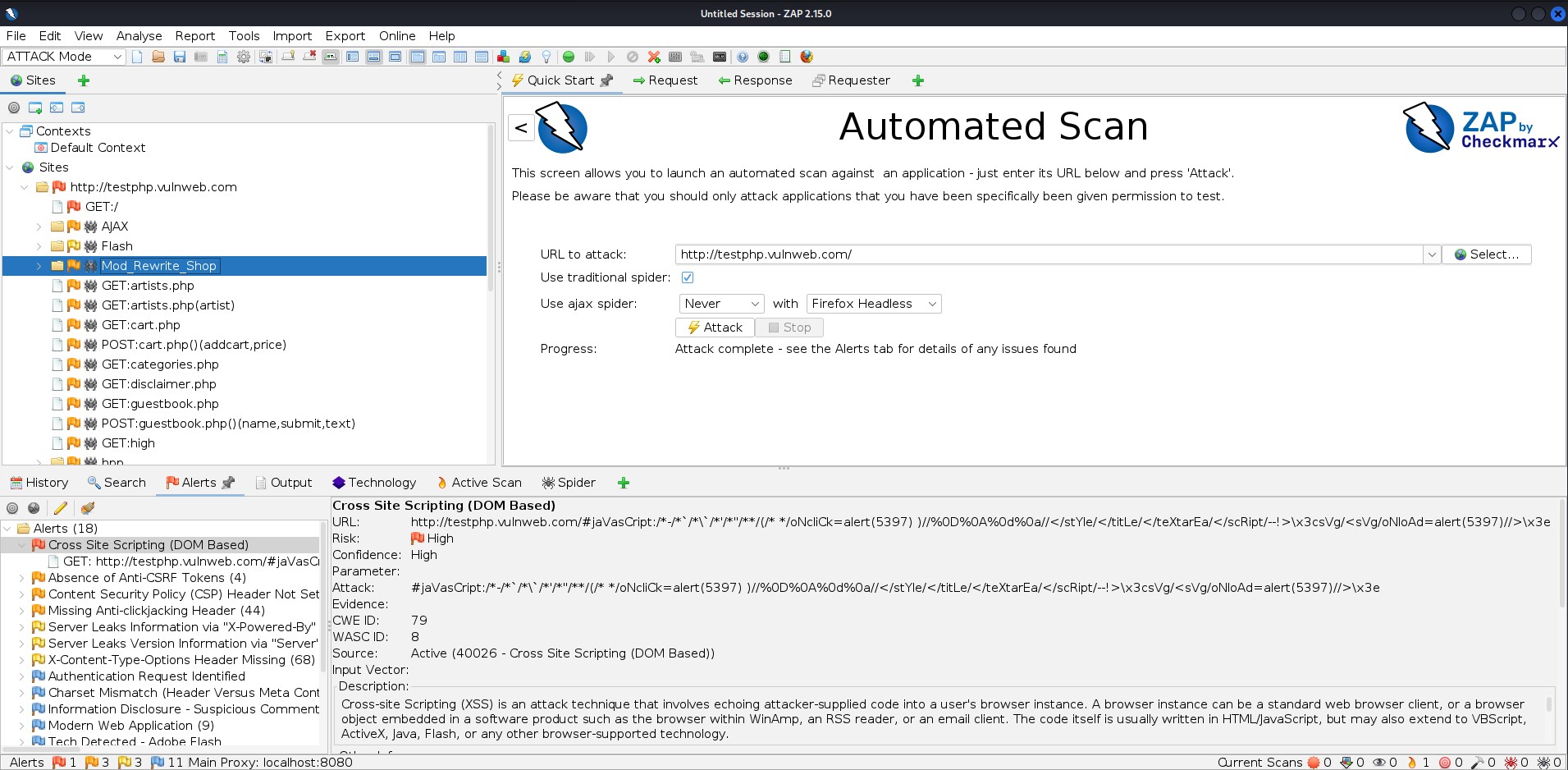Click the blue help question mark icon
This screenshot has height=770, width=1568.
point(743,57)
